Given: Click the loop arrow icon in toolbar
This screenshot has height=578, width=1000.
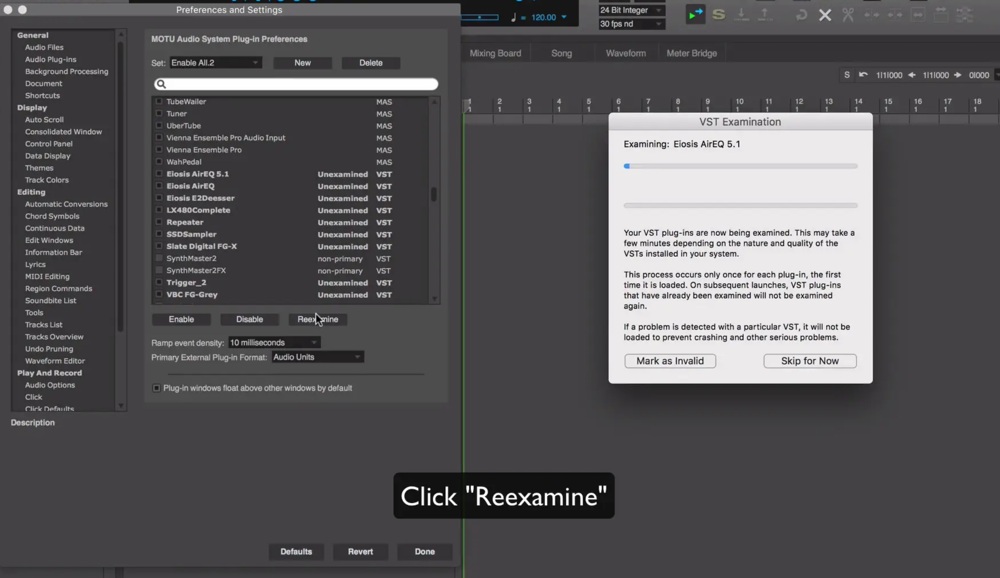Looking at the screenshot, I should tap(802, 15).
